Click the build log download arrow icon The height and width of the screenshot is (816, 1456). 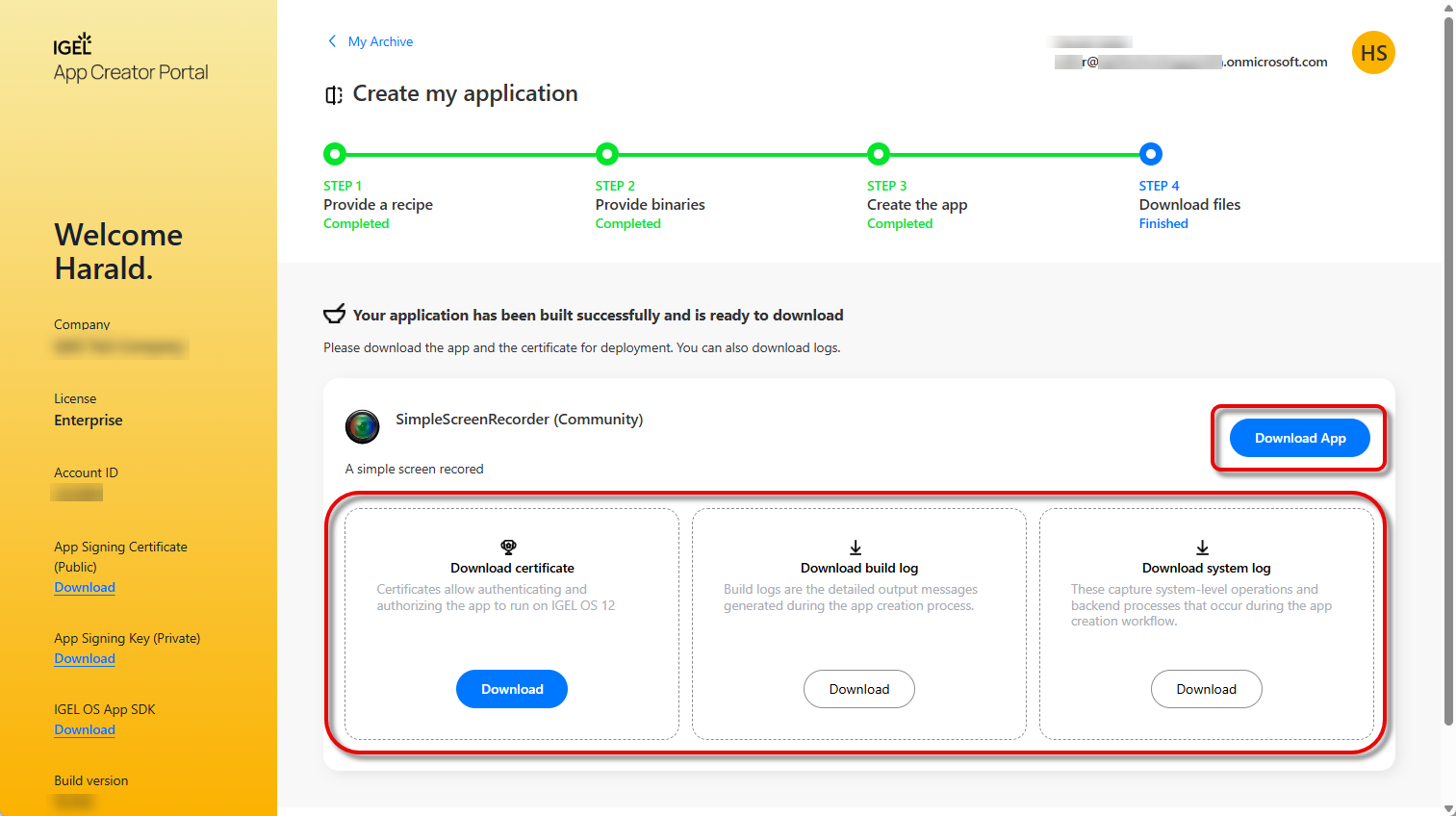click(856, 548)
